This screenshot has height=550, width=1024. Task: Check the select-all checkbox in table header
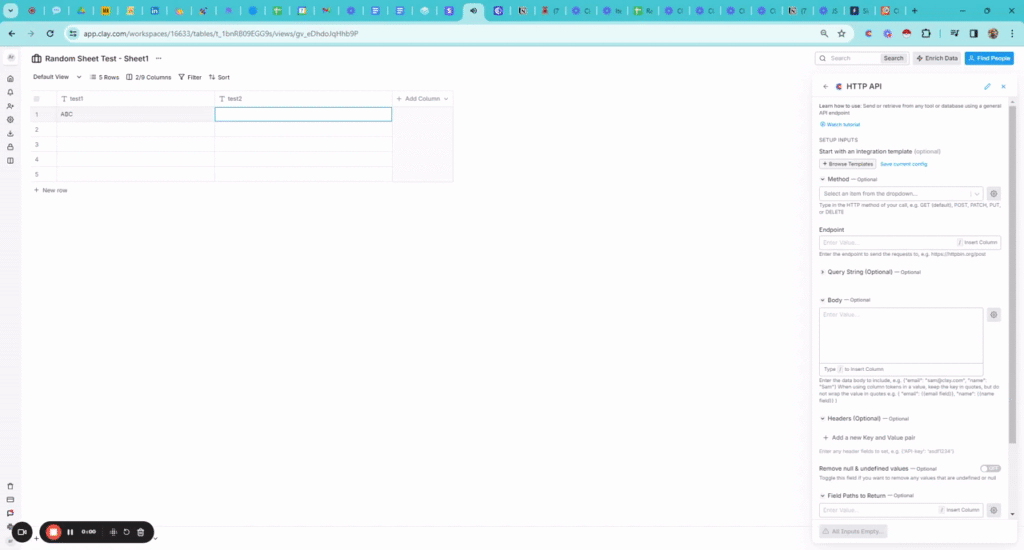tap(37, 99)
